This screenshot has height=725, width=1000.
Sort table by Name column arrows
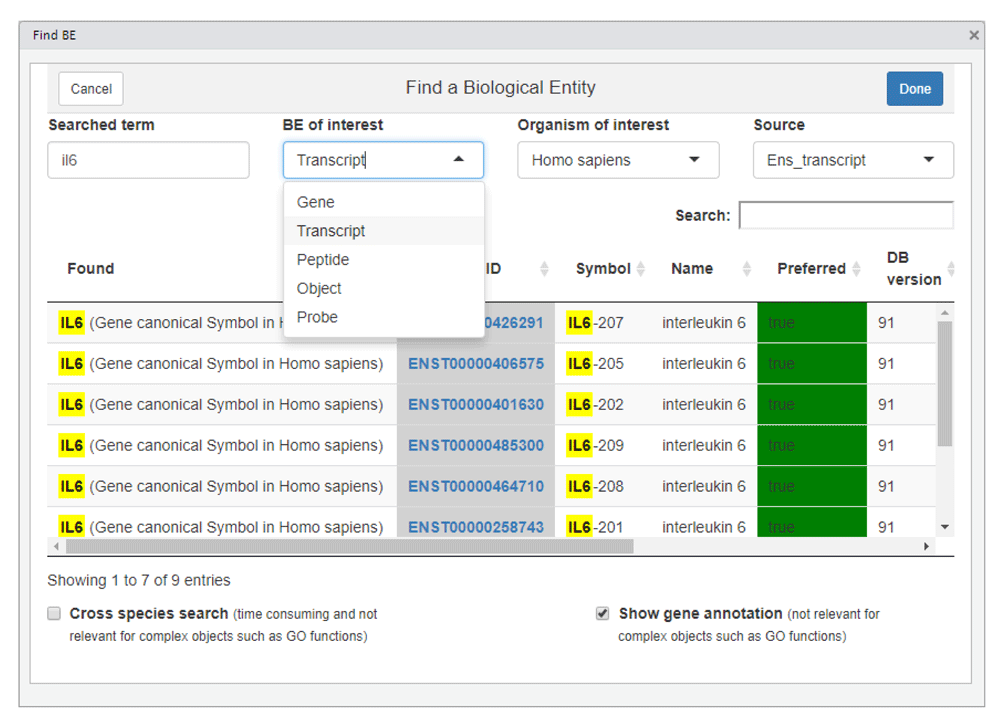tap(746, 269)
